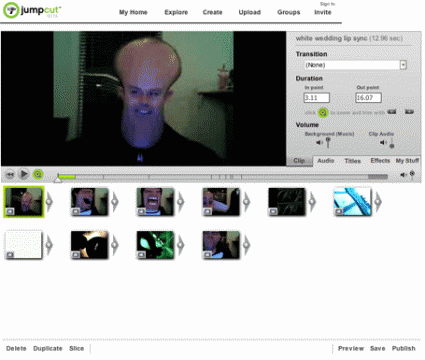Image resolution: width=425 pixels, height=360 pixels.
Task: Open the Effects tab
Action: pos(380,161)
